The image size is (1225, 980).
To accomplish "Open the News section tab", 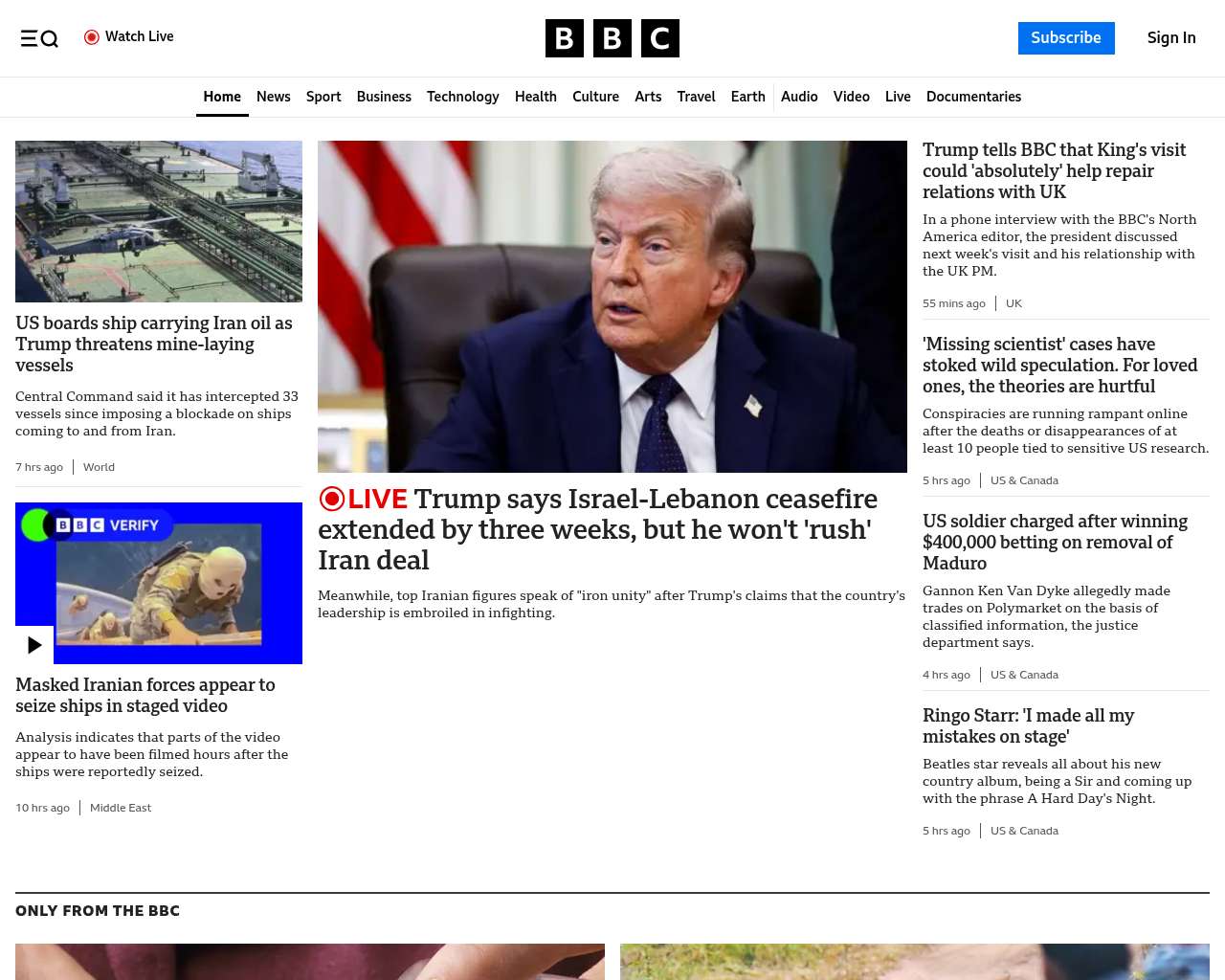I will coord(273,97).
